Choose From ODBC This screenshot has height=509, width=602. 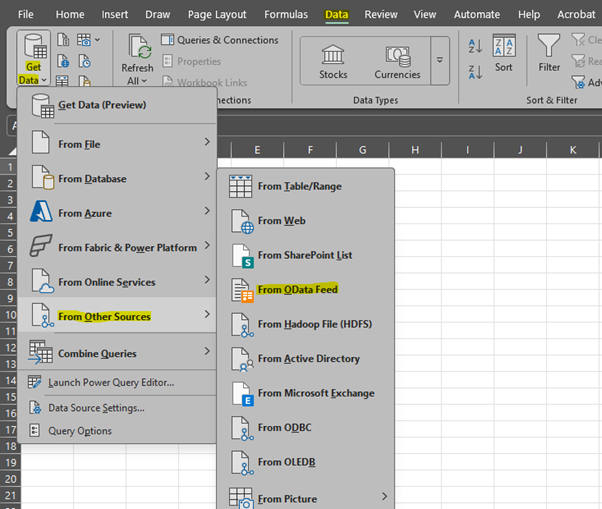point(306,428)
